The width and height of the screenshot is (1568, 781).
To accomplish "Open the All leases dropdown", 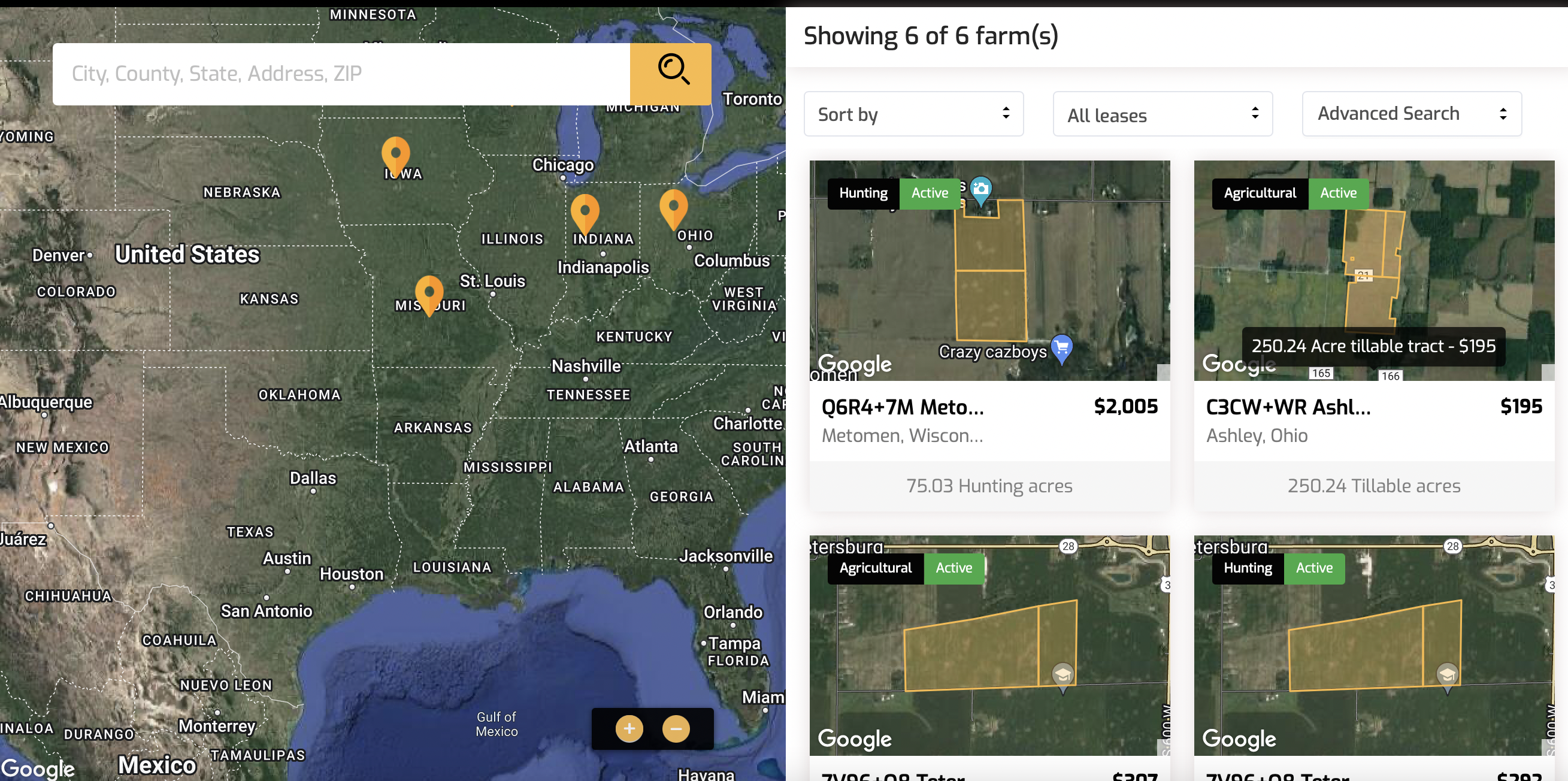I will [x=1162, y=114].
